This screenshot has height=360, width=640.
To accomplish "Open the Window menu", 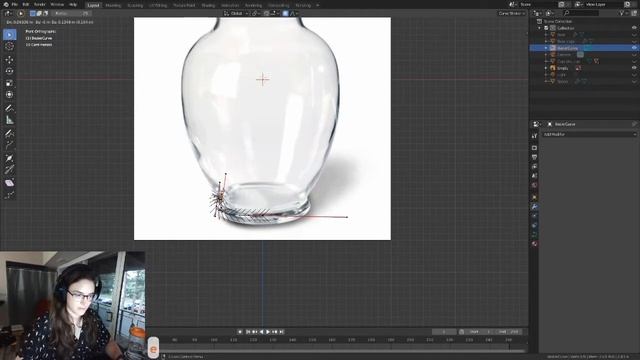I will pyautogui.click(x=57, y=4).
